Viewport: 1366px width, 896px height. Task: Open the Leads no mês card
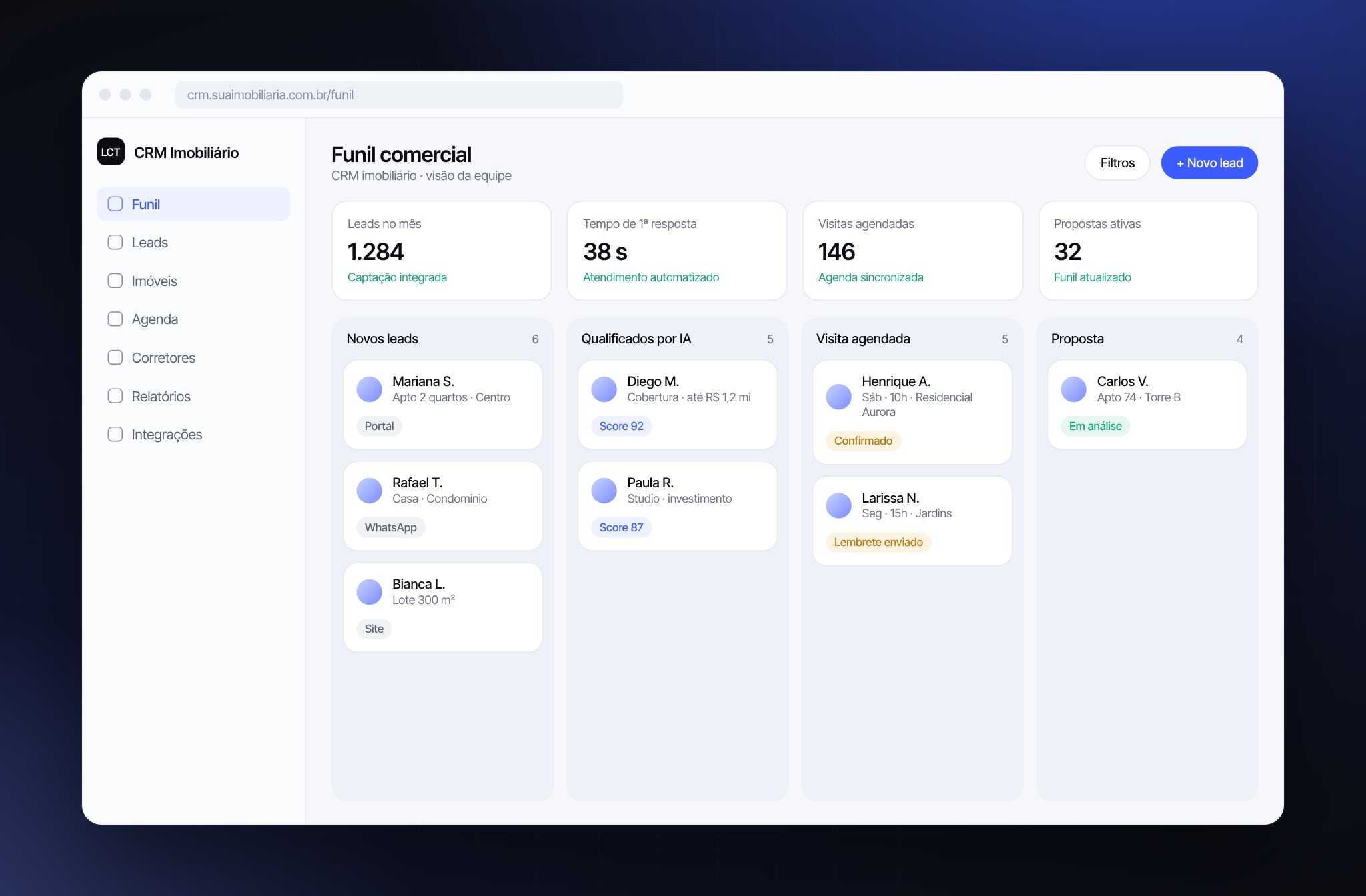coord(442,251)
